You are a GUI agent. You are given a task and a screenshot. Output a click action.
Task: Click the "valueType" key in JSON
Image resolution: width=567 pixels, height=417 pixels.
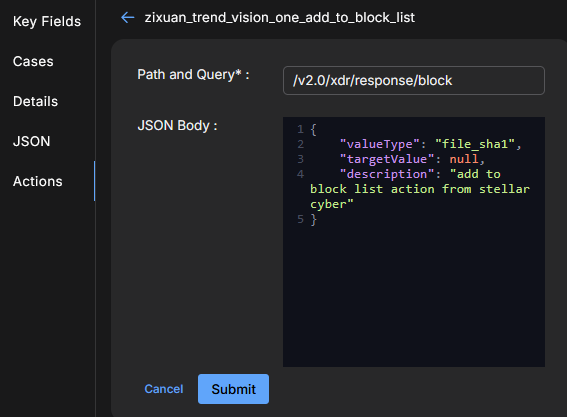(380, 144)
